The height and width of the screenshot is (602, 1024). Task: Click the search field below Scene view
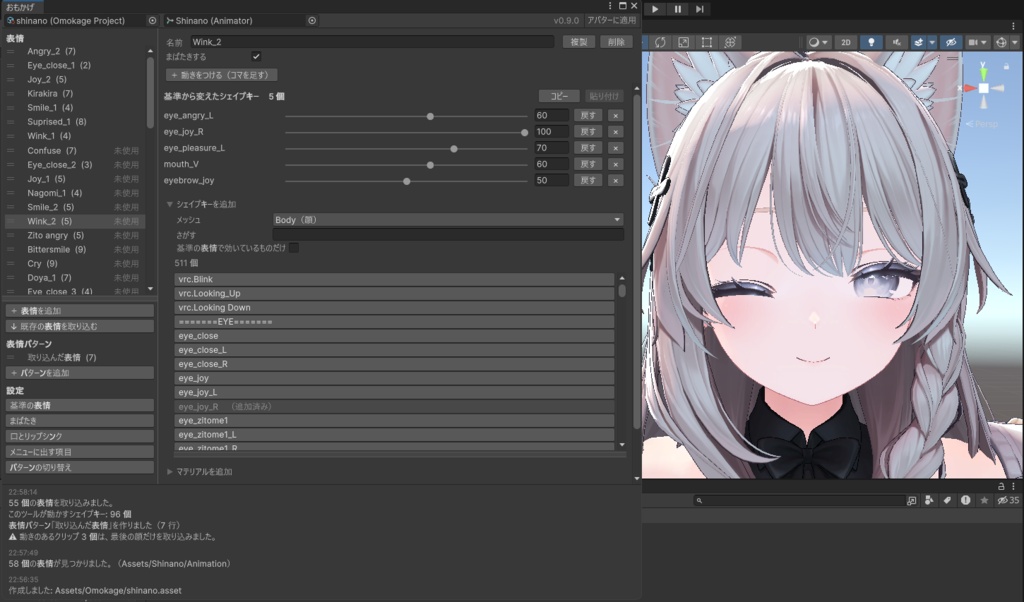(799, 501)
